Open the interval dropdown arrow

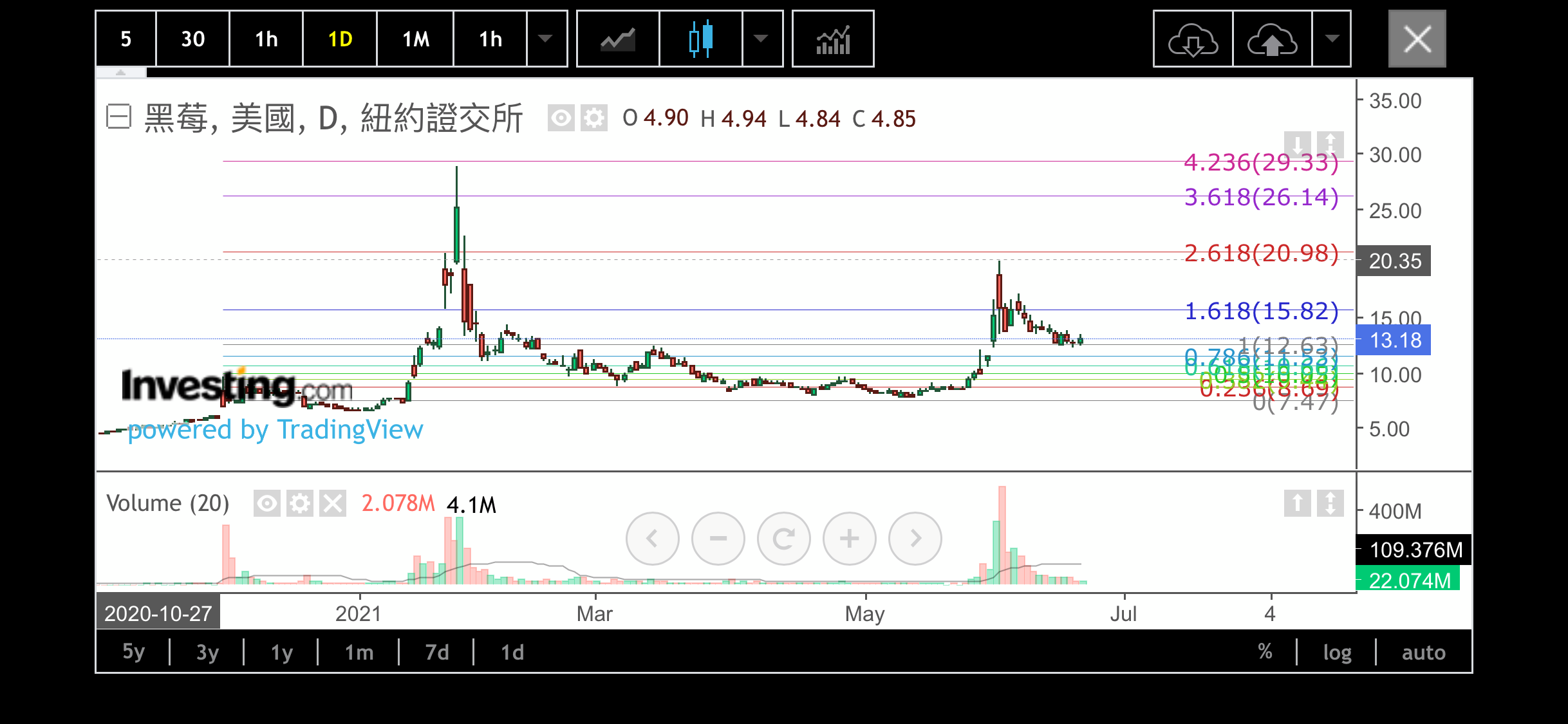[546, 39]
